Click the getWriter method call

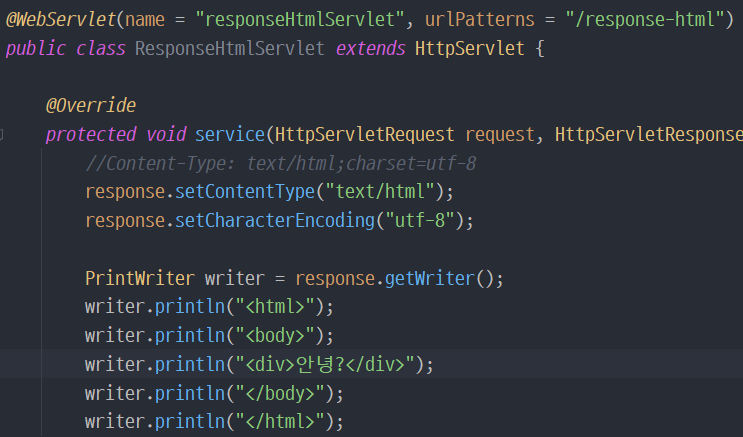click(x=430, y=278)
